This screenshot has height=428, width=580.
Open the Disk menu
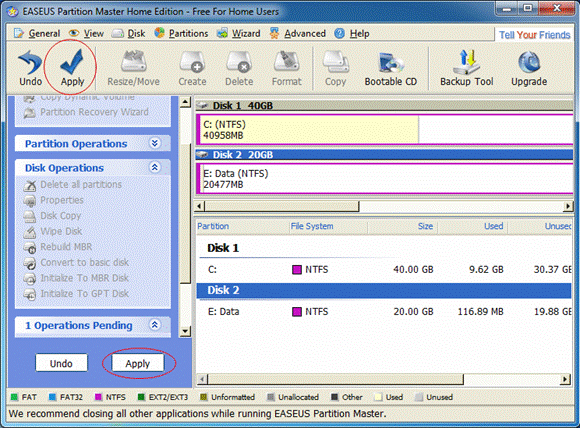(x=129, y=34)
